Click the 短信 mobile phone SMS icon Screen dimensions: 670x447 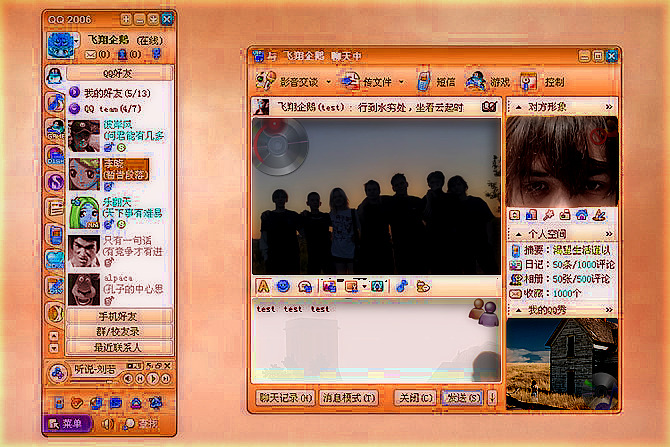[423, 81]
